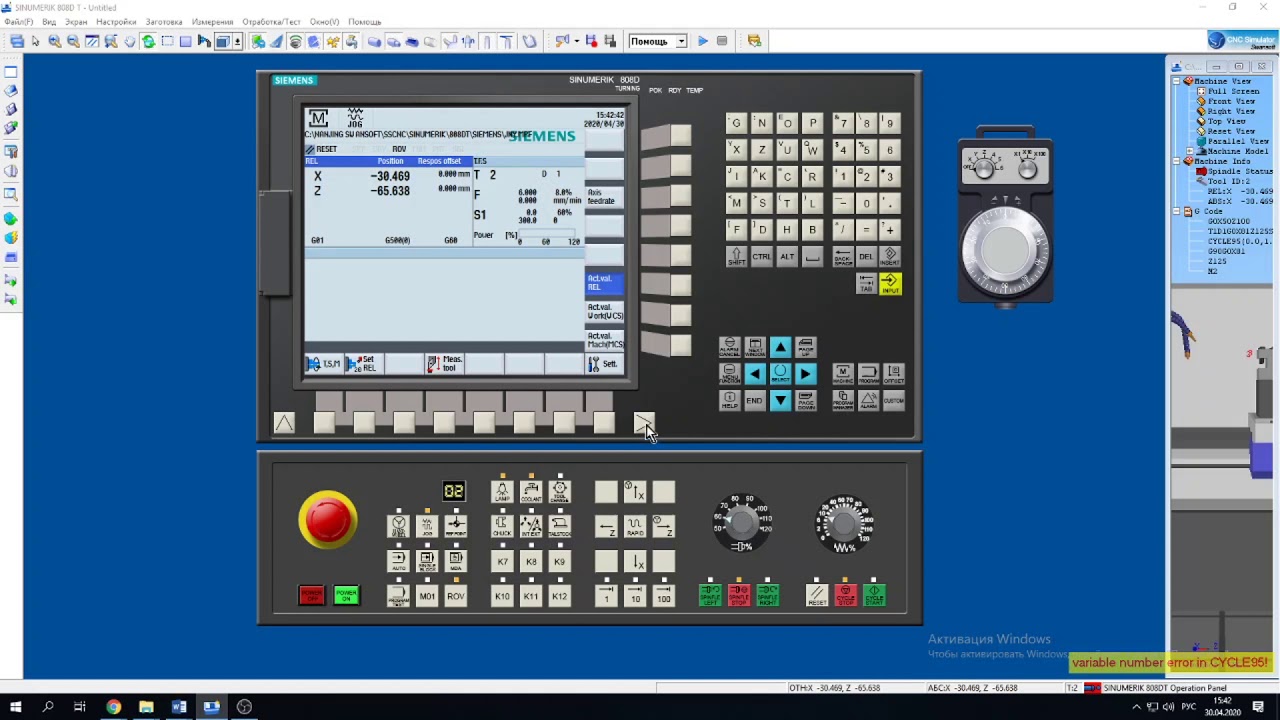Screen dimensions: 1280x720
Task: Select the AUTO mode key
Action: (398, 561)
